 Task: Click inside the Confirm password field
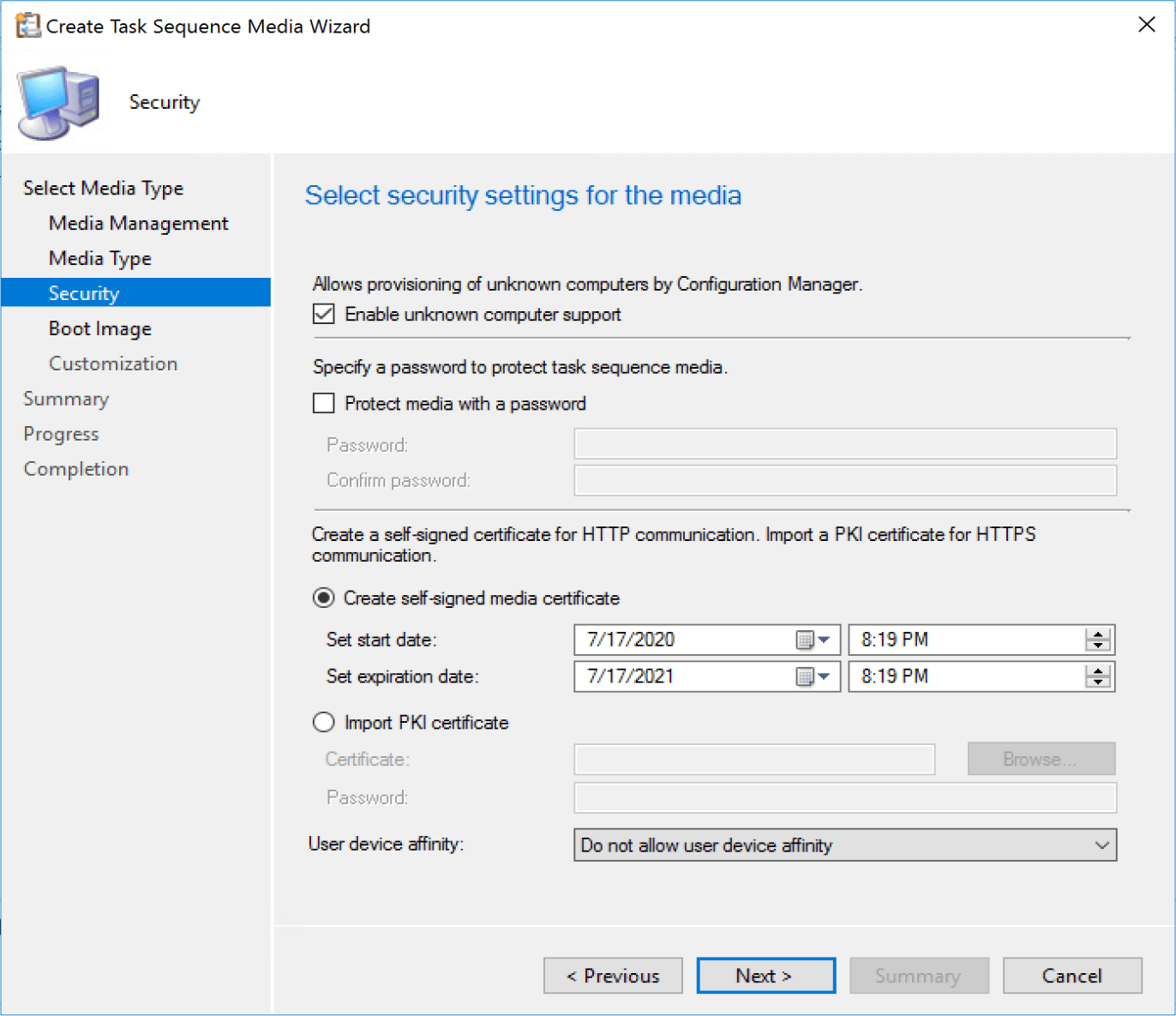[844, 480]
